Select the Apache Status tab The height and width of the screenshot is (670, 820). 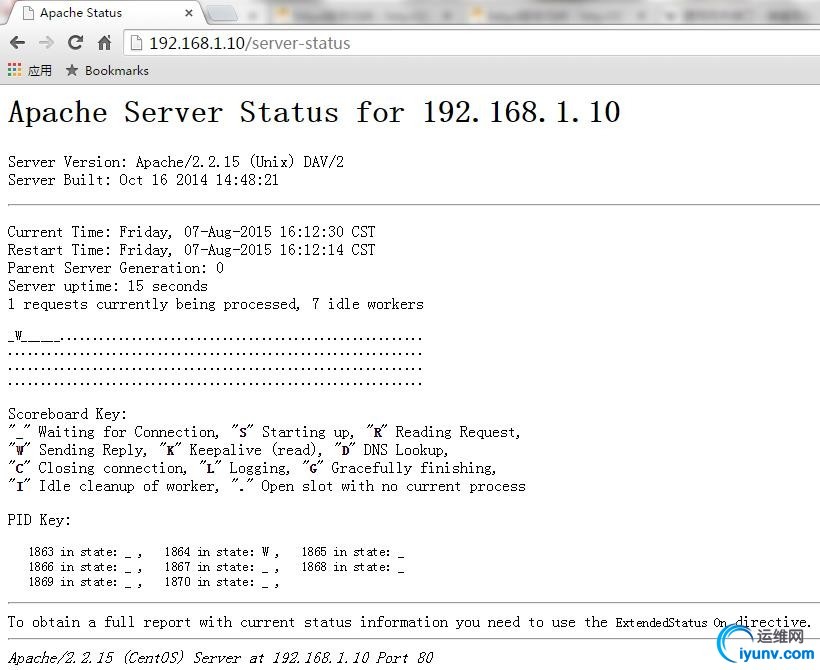(x=105, y=13)
